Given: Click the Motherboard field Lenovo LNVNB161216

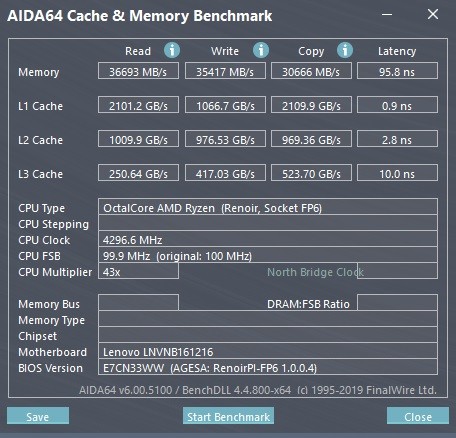Looking at the screenshot, I should (x=268, y=351).
